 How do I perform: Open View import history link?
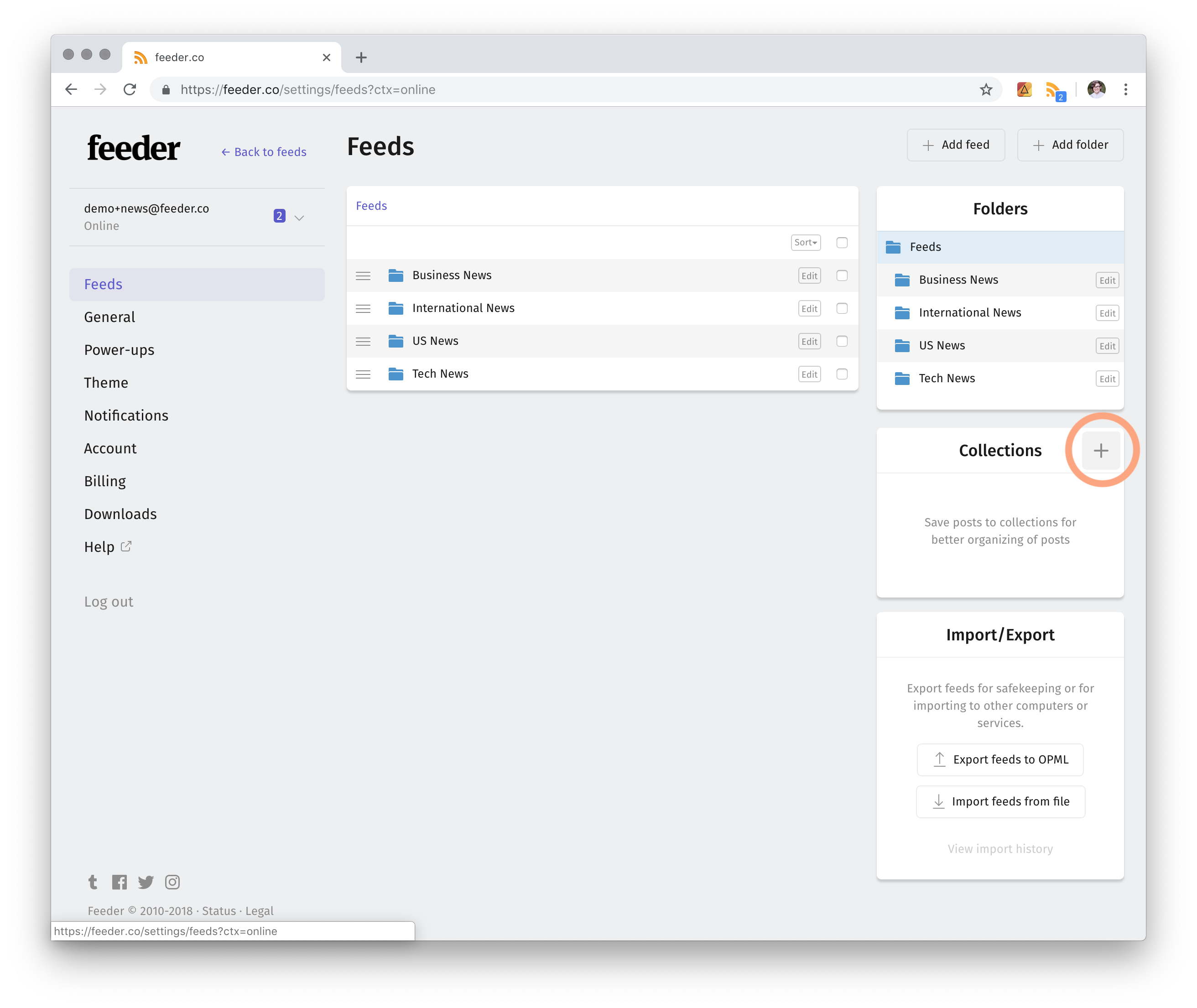tap(1000, 849)
